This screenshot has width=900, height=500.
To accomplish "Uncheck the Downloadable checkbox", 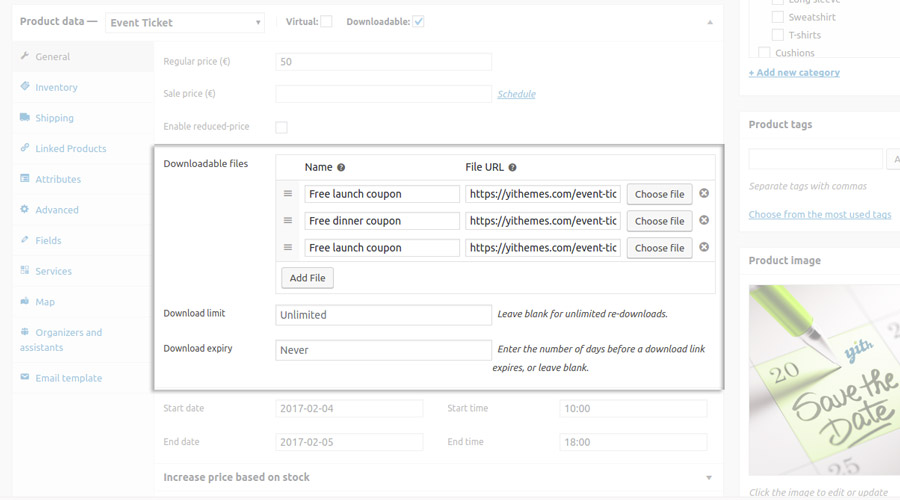I will tap(418, 21).
